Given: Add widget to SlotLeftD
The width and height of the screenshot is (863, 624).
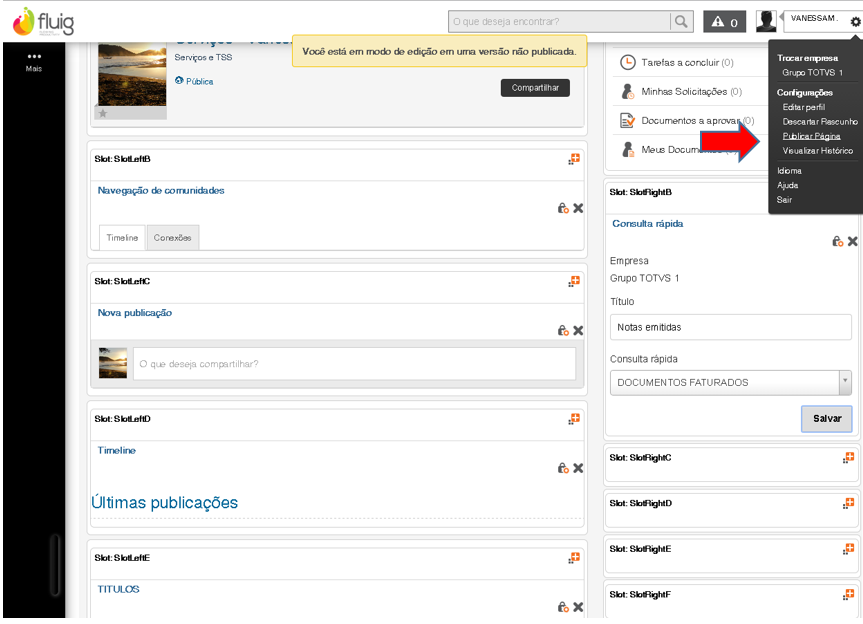Looking at the screenshot, I should coord(574,419).
